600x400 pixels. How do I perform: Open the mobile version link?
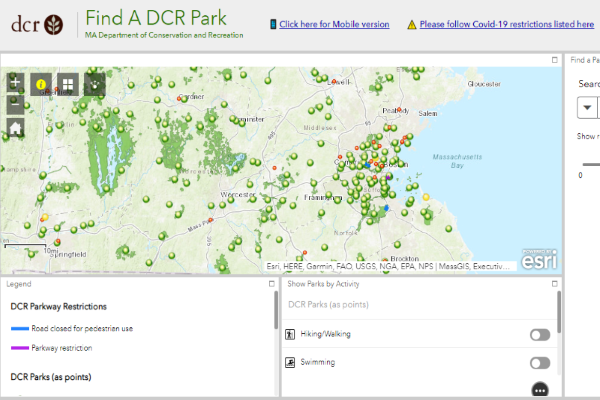coord(334,23)
